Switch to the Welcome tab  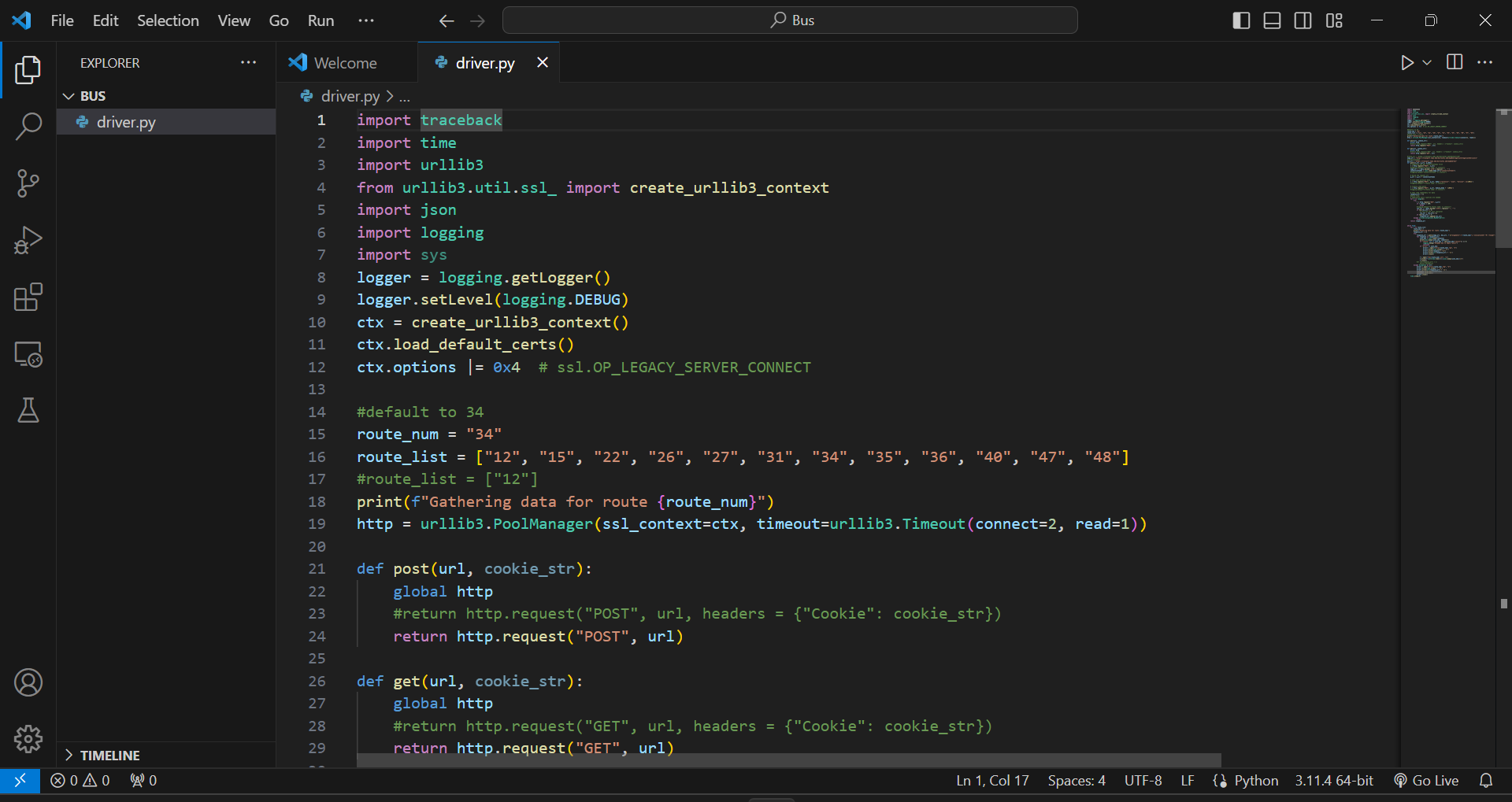pyautogui.click(x=344, y=63)
